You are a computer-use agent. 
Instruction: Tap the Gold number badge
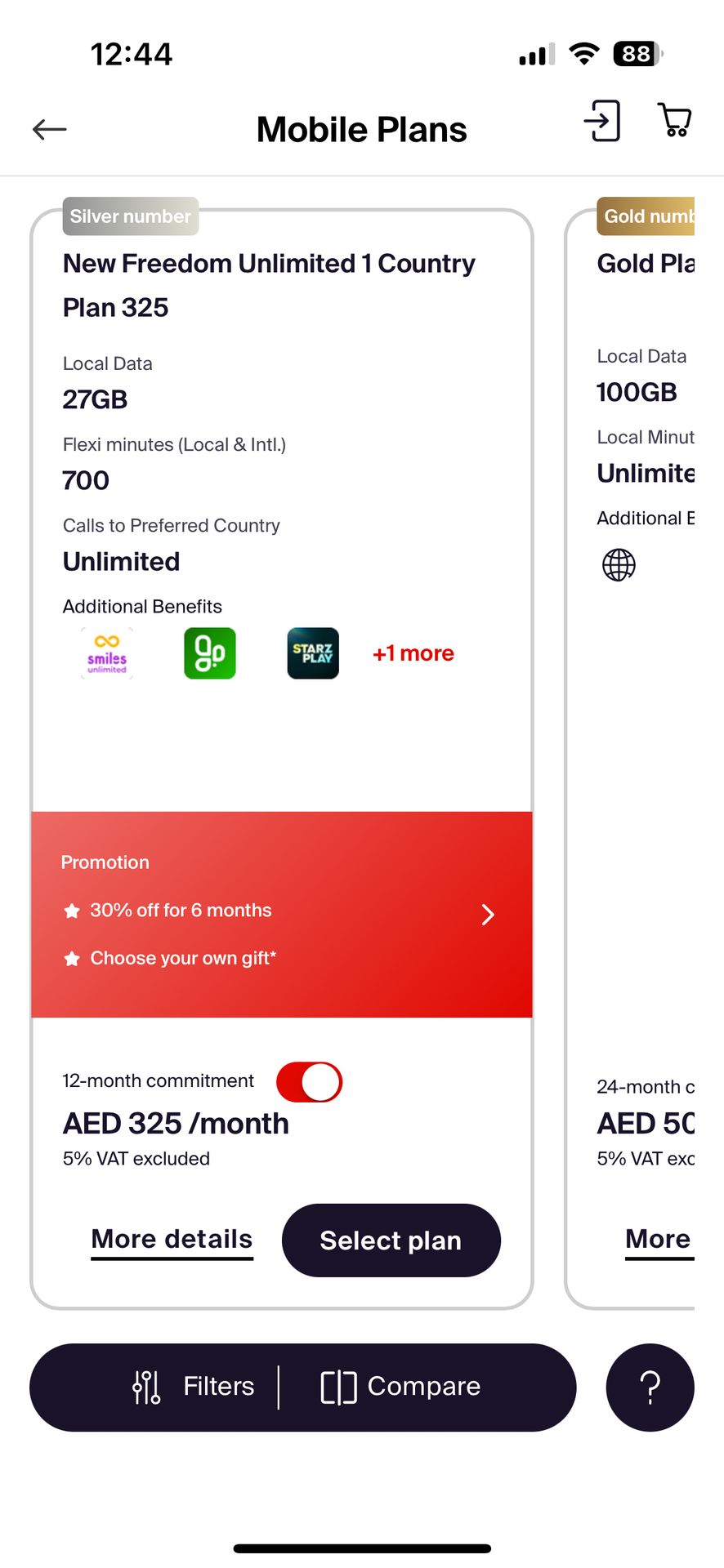coord(647,216)
